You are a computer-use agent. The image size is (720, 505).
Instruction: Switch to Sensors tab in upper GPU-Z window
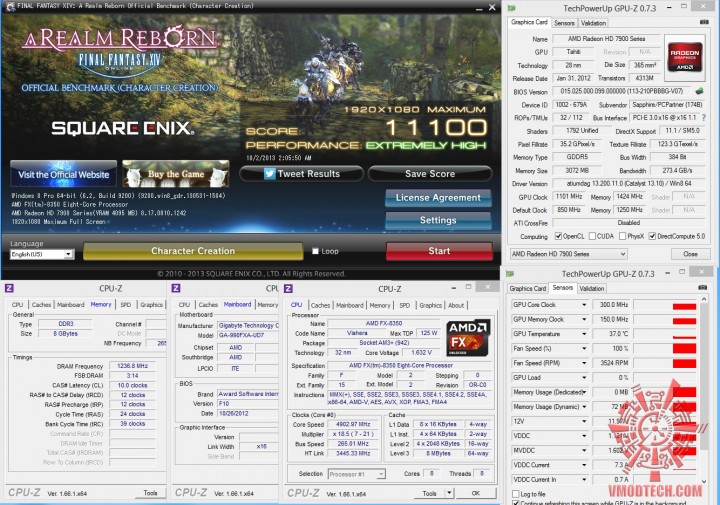coord(564,23)
